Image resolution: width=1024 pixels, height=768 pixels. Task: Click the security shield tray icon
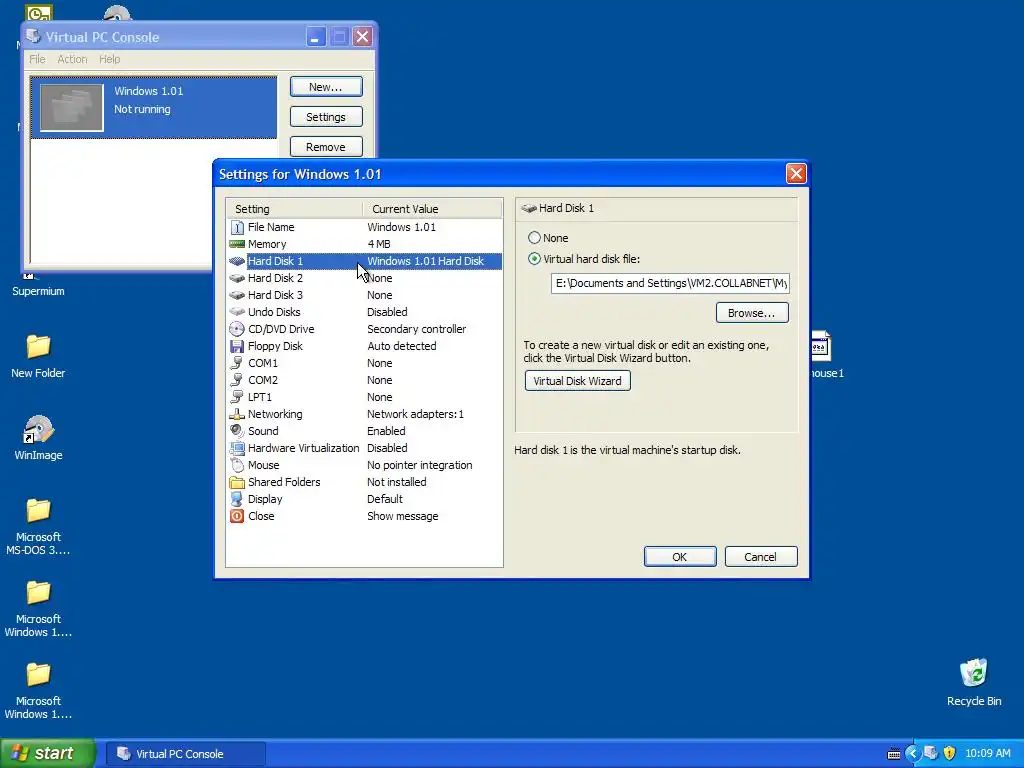950,753
